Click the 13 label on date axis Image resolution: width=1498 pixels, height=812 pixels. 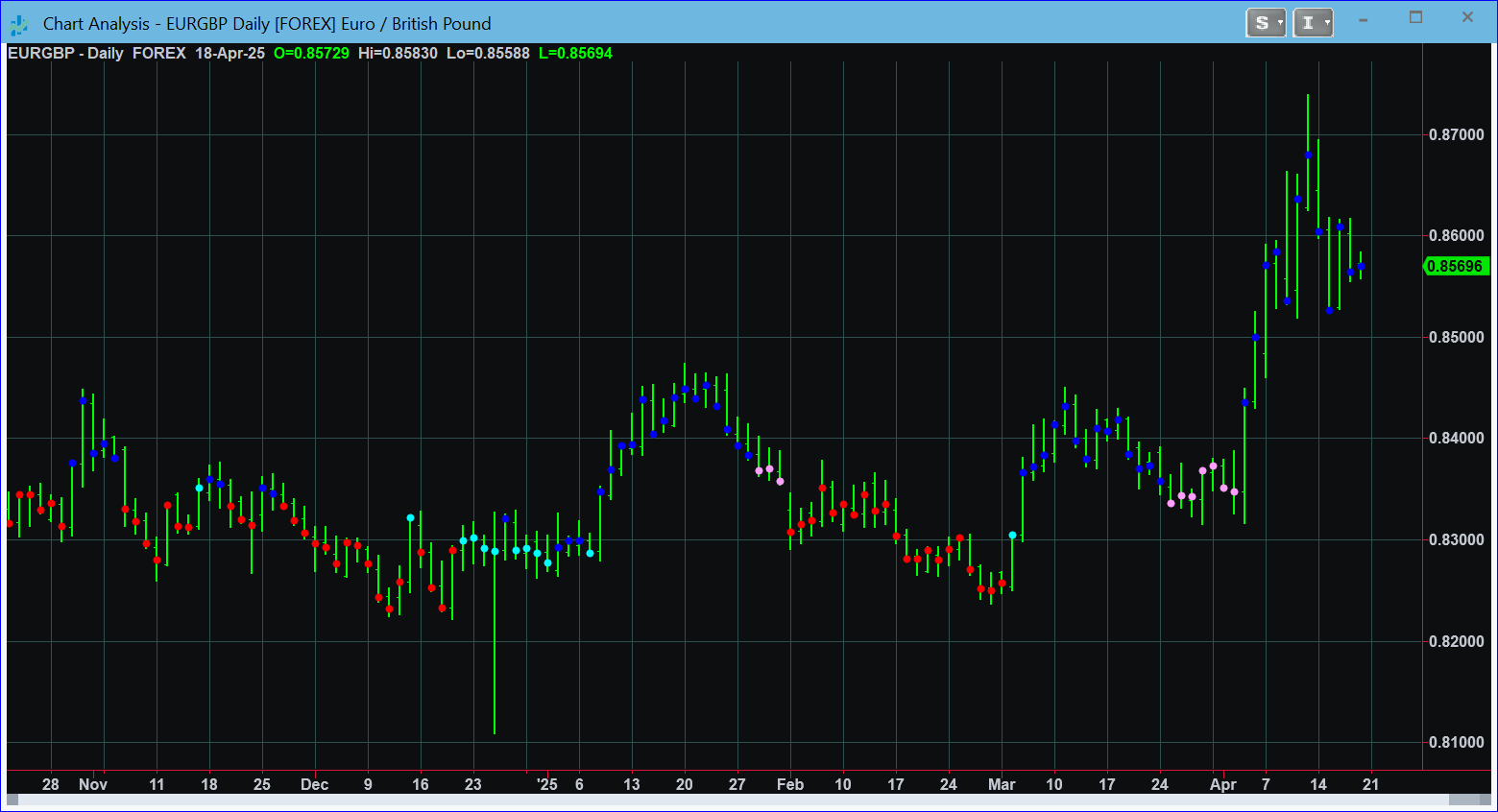(632, 784)
